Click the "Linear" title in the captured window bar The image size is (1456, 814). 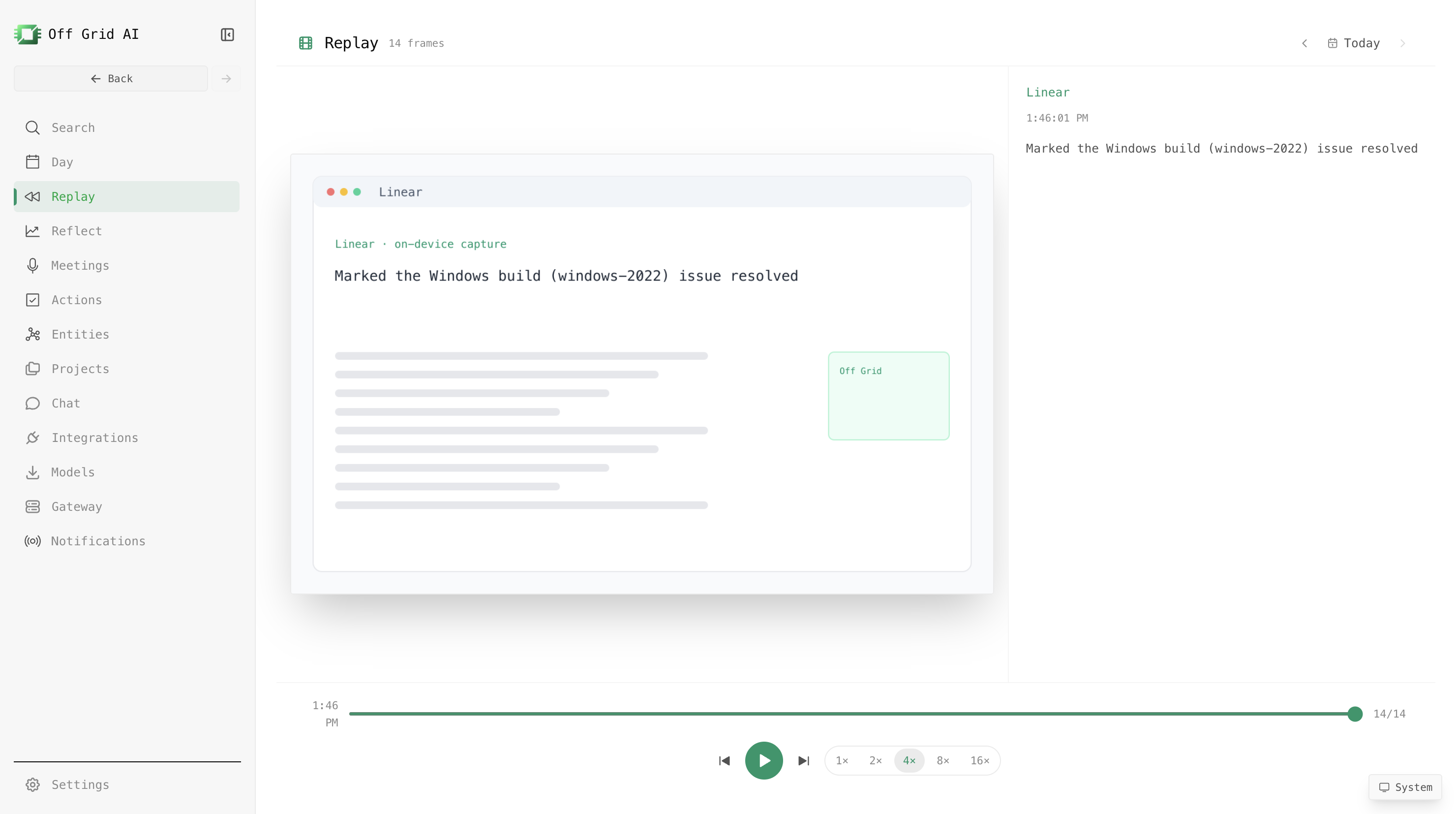(x=400, y=192)
